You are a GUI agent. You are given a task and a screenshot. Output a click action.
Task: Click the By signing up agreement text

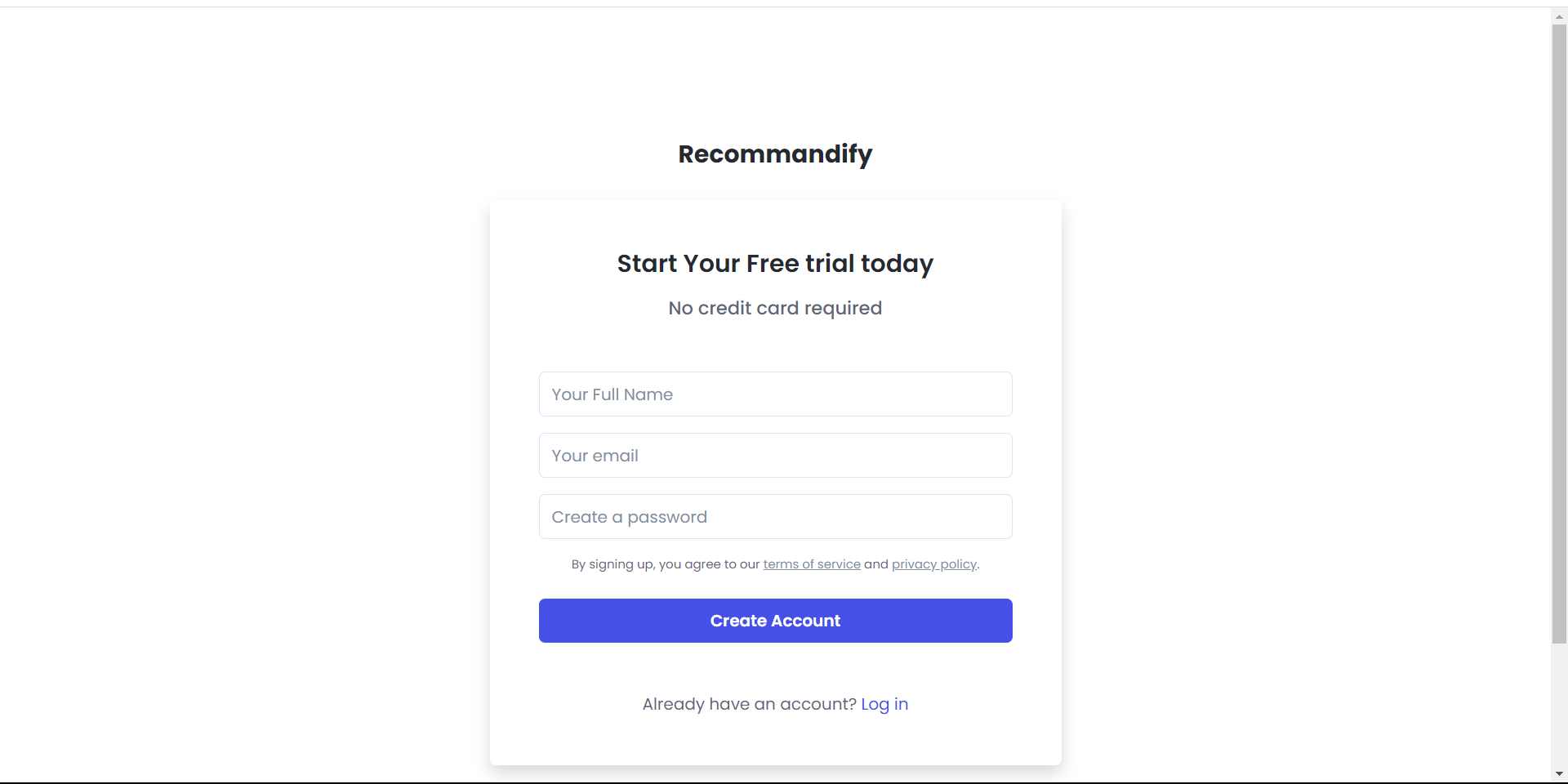coord(665,564)
